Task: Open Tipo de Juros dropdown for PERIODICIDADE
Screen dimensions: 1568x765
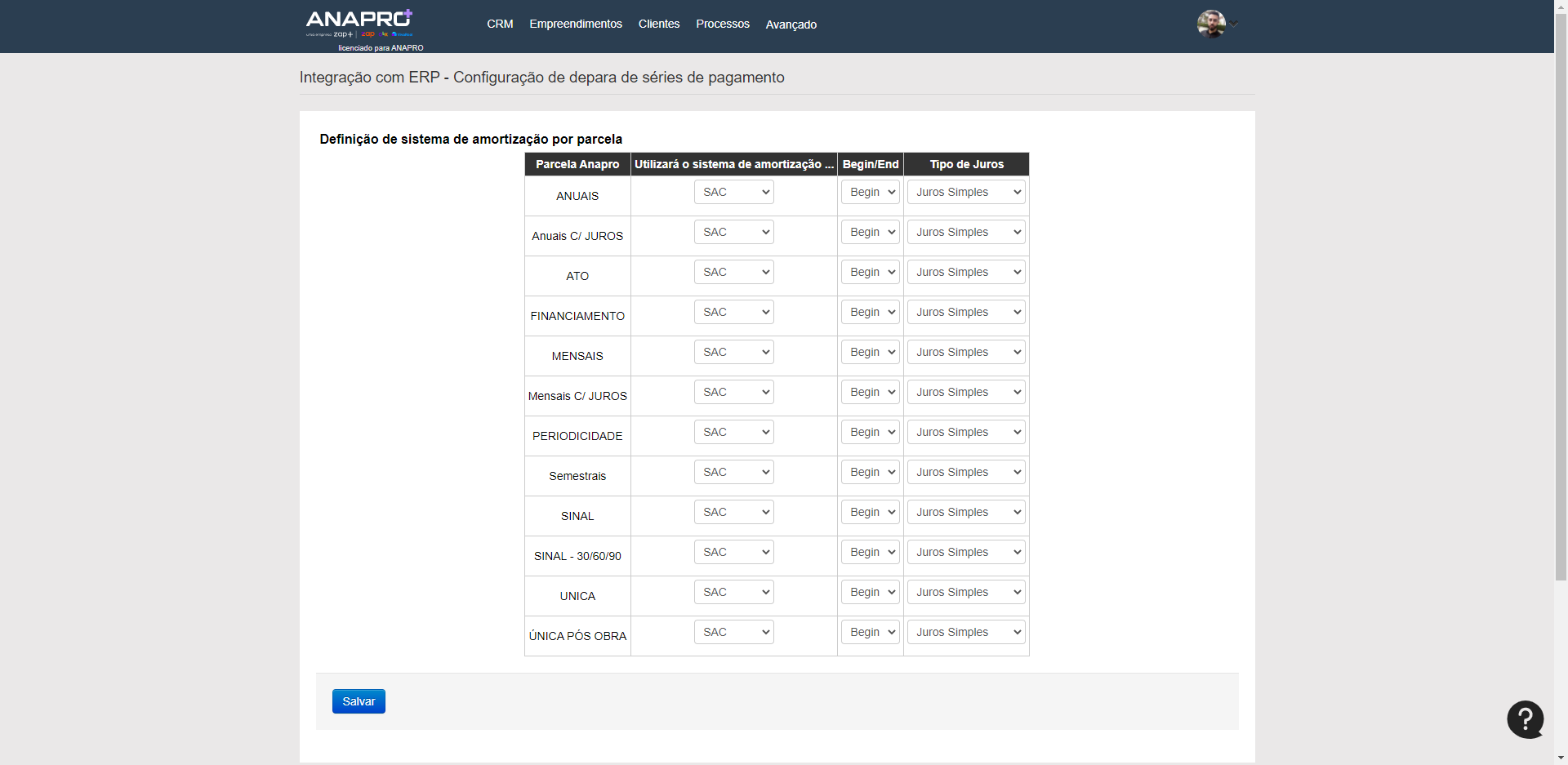Action: click(966, 432)
